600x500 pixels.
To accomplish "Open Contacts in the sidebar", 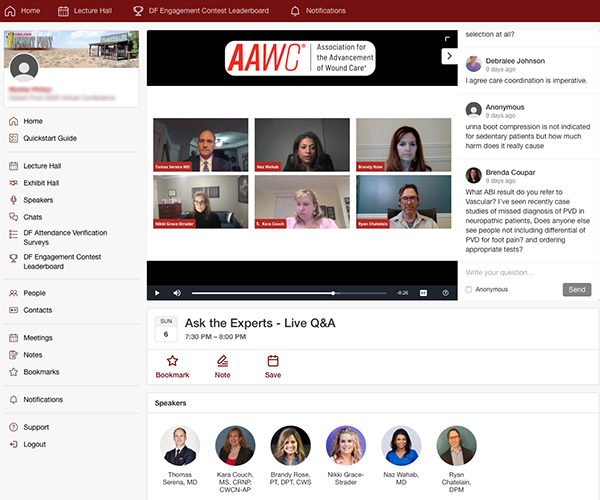I will click(x=38, y=310).
